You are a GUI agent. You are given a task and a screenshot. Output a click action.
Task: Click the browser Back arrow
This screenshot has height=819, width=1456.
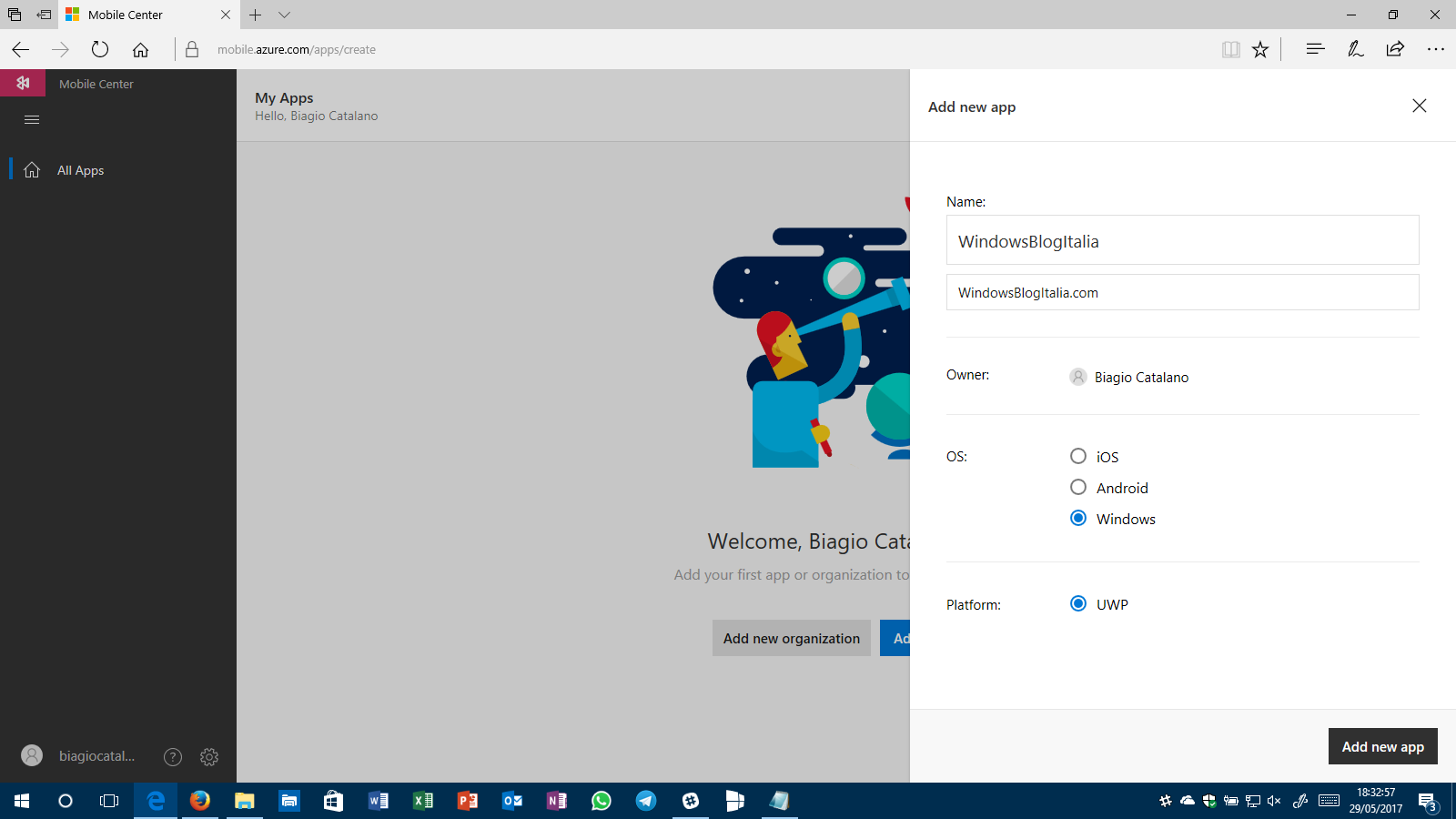21,49
